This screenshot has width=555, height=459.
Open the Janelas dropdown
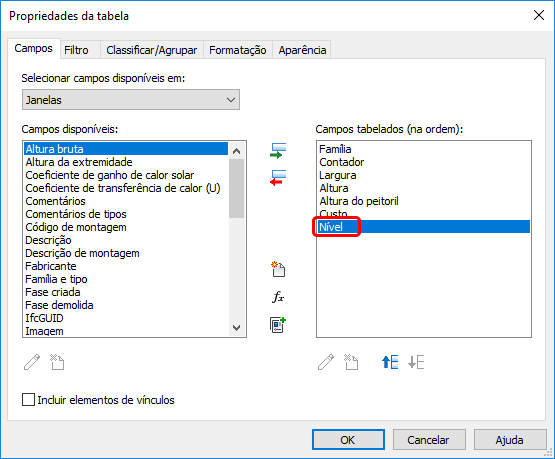click(131, 100)
